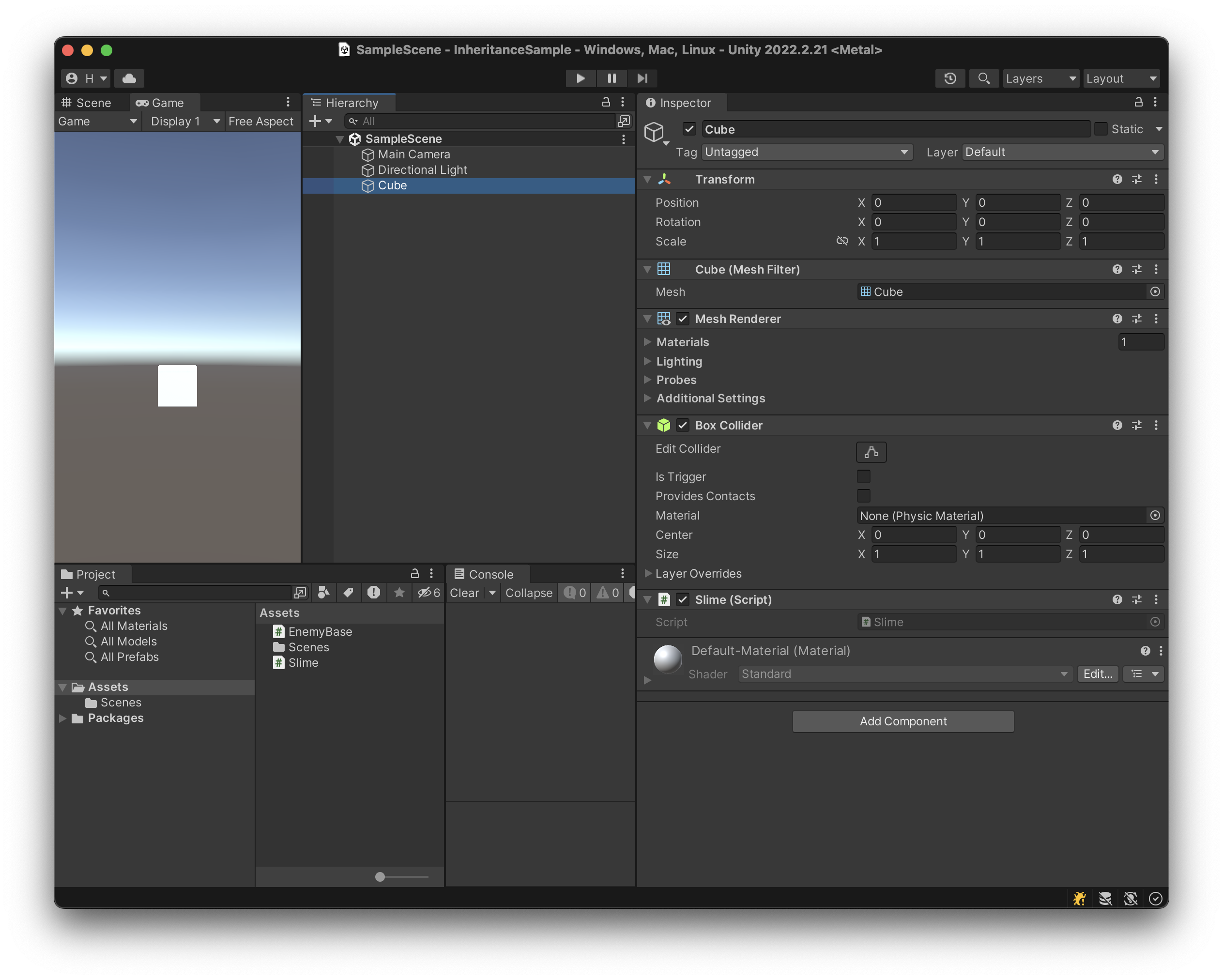The height and width of the screenshot is (980, 1223).
Task: Select the Slime asset in the Project panel
Action: [304, 662]
